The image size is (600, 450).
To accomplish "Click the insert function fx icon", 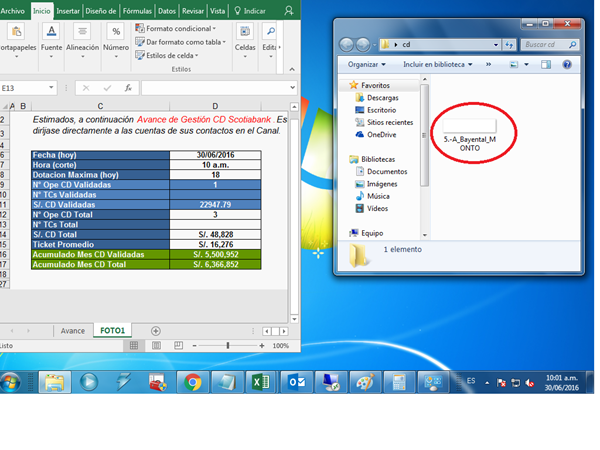I will click(128, 88).
